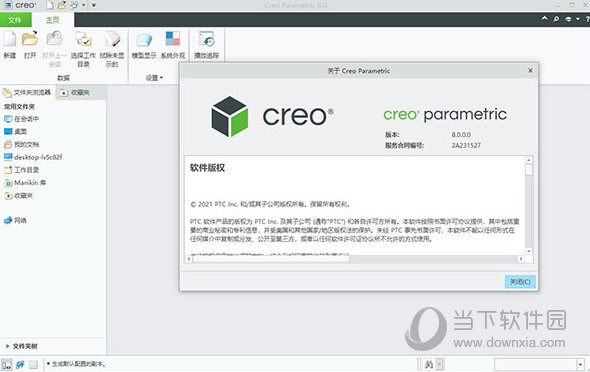Click the PTC learning connector icon

click(568, 19)
